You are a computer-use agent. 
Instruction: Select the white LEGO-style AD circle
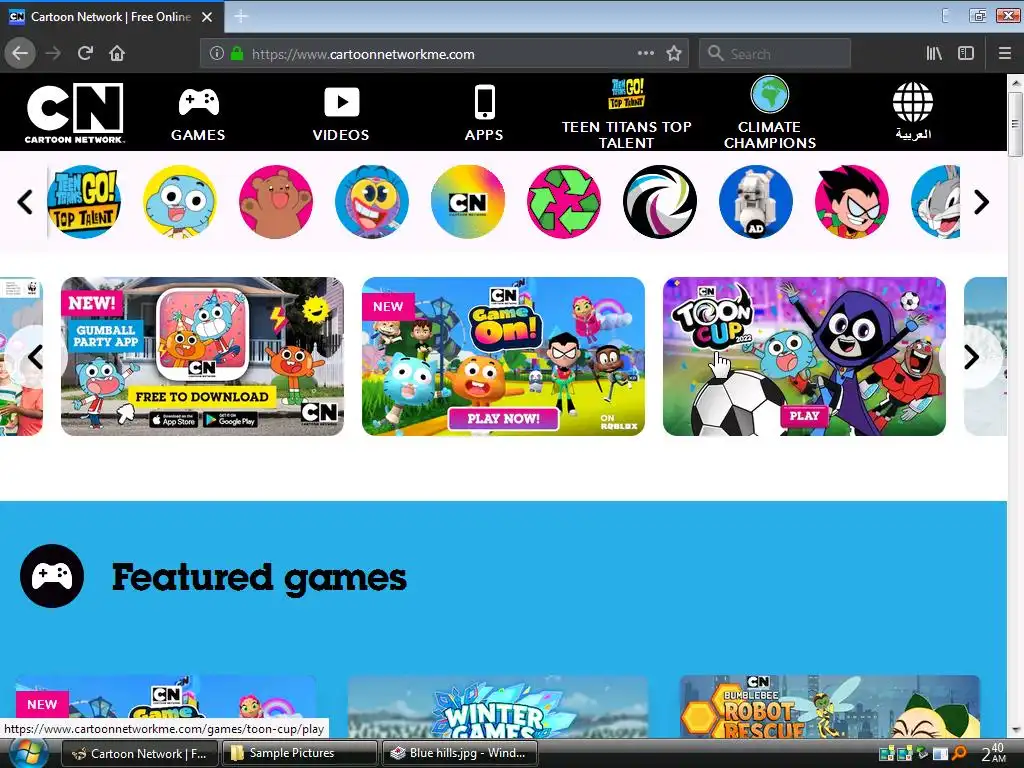[x=756, y=202]
